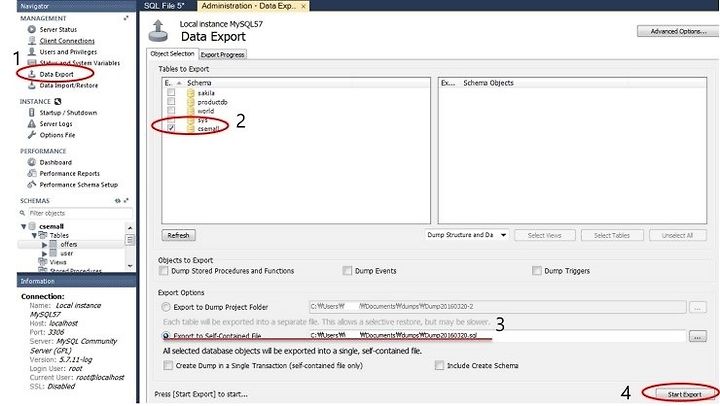Sort by Schema column header
The image size is (720, 406).
(x=199, y=83)
